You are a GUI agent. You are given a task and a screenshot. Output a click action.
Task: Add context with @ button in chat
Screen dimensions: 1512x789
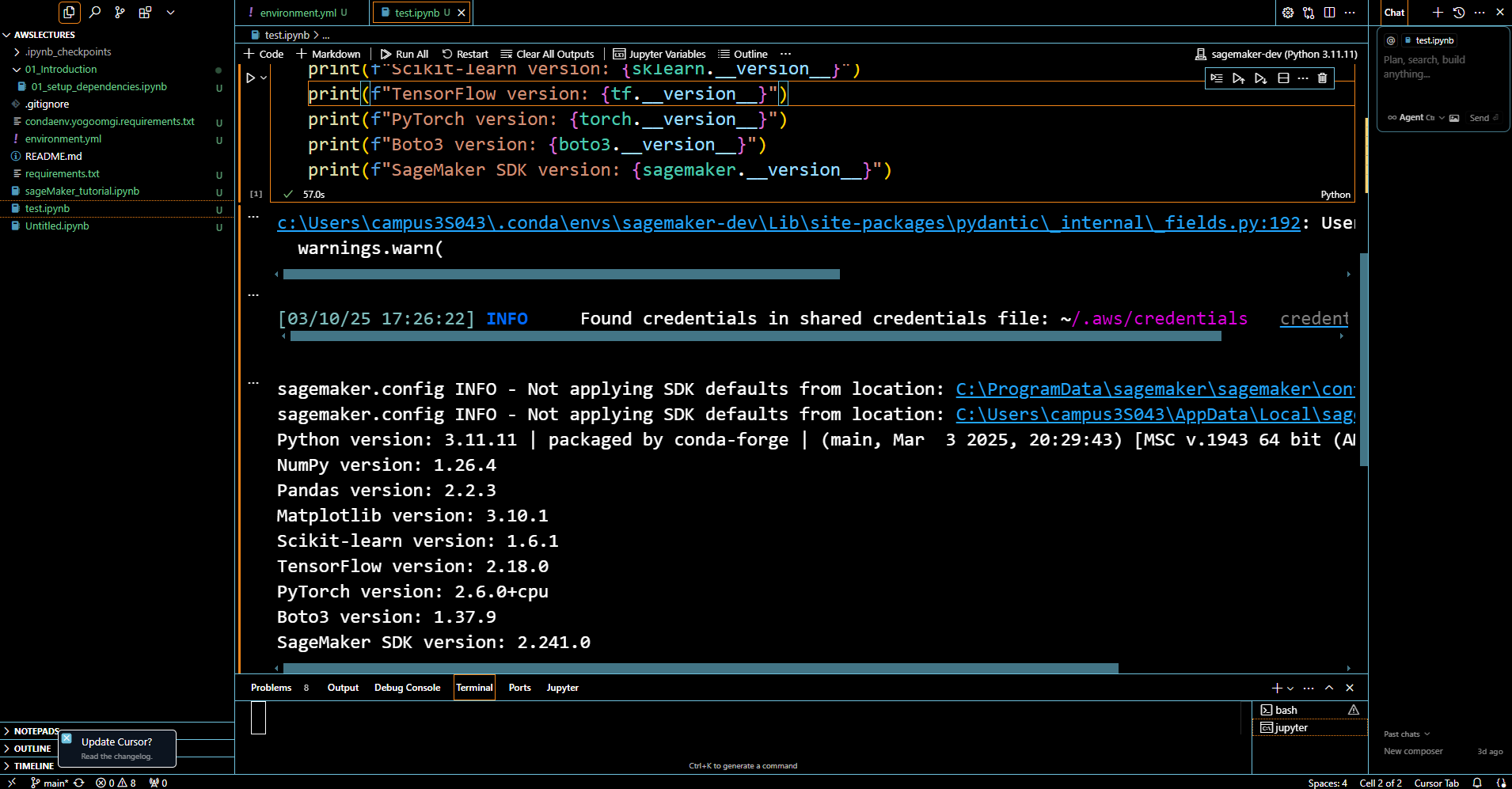1391,40
